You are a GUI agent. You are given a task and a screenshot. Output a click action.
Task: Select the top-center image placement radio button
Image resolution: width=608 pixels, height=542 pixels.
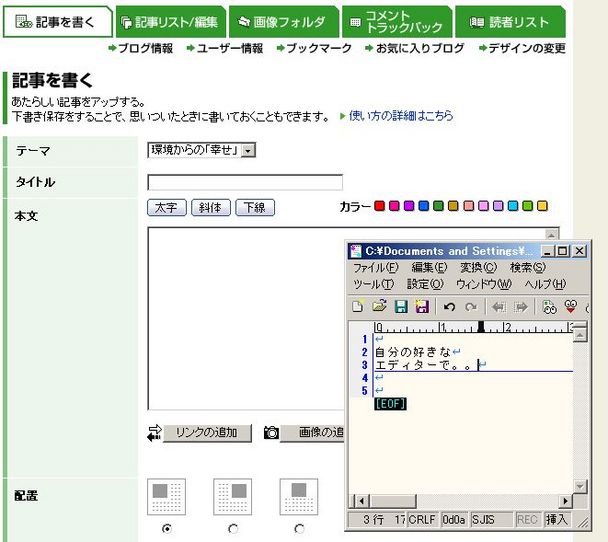click(299, 528)
